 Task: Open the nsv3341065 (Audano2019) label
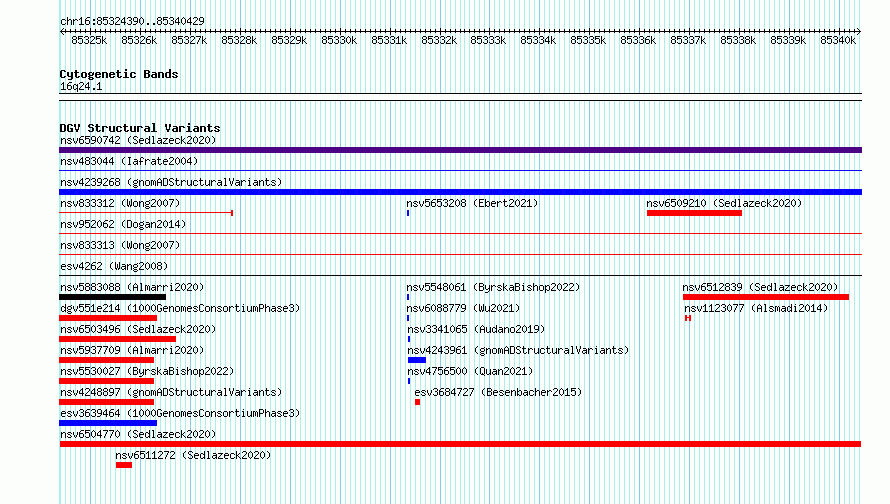476,329
